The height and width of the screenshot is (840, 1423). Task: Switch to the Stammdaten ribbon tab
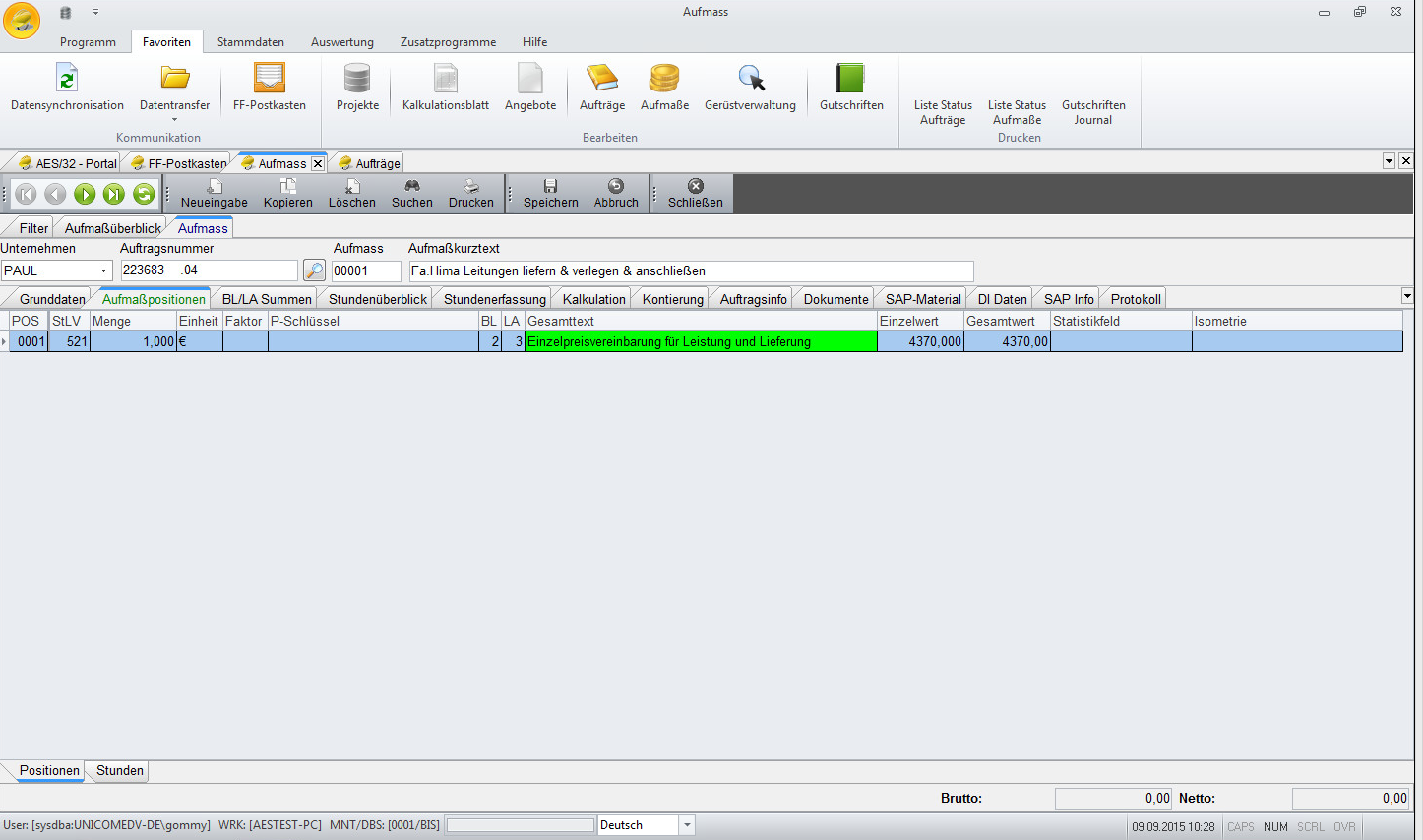coord(250,42)
